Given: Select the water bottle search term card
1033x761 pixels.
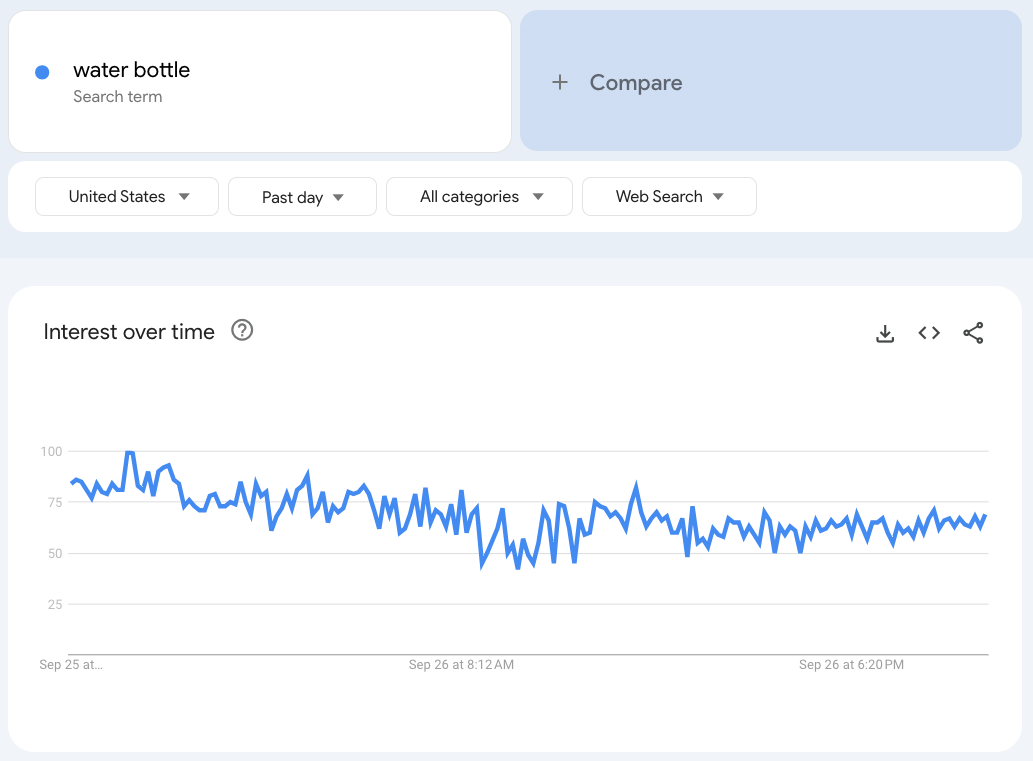Looking at the screenshot, I should point(260,81).
